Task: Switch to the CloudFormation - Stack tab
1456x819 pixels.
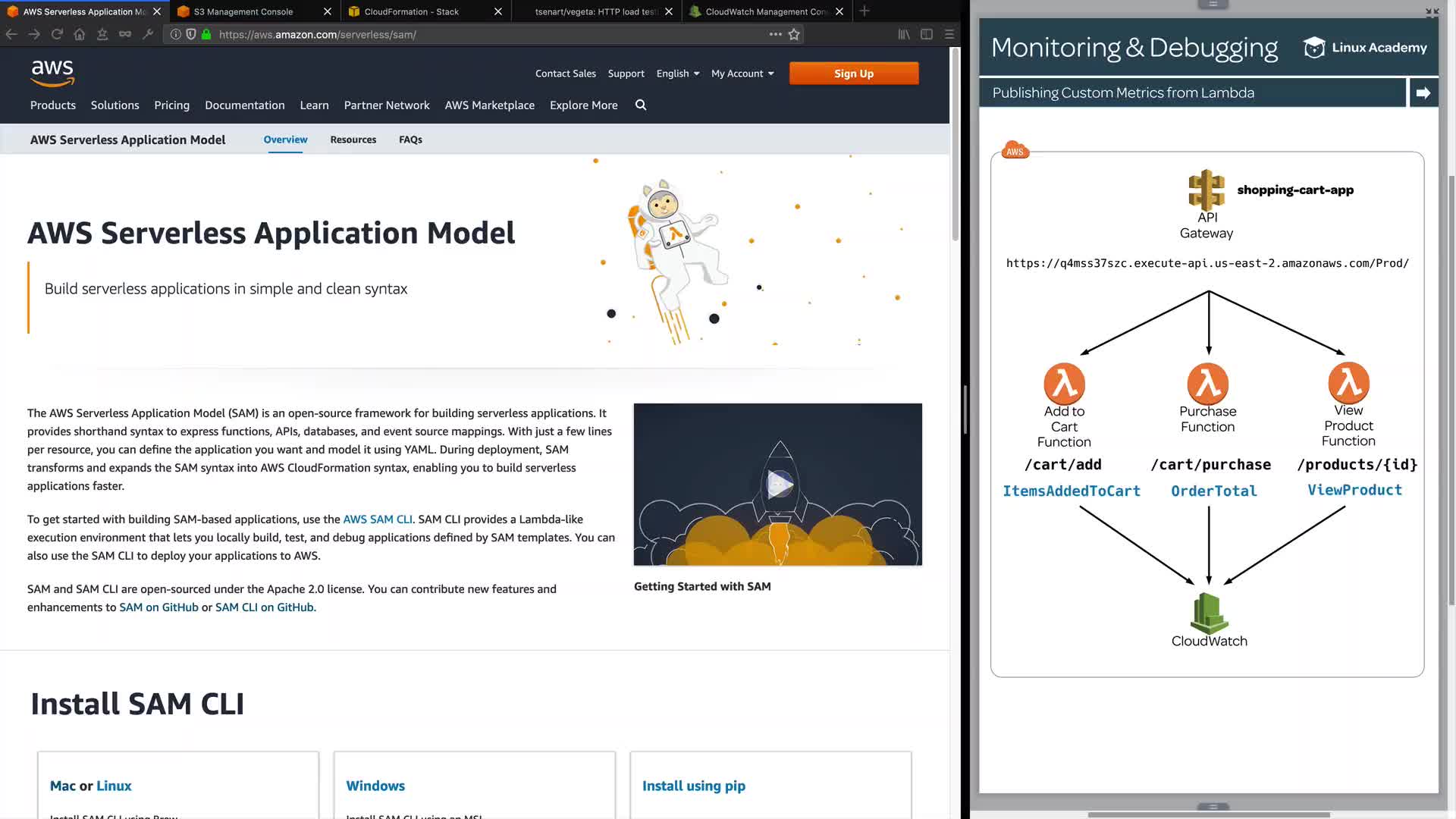Action: (411, 11)
